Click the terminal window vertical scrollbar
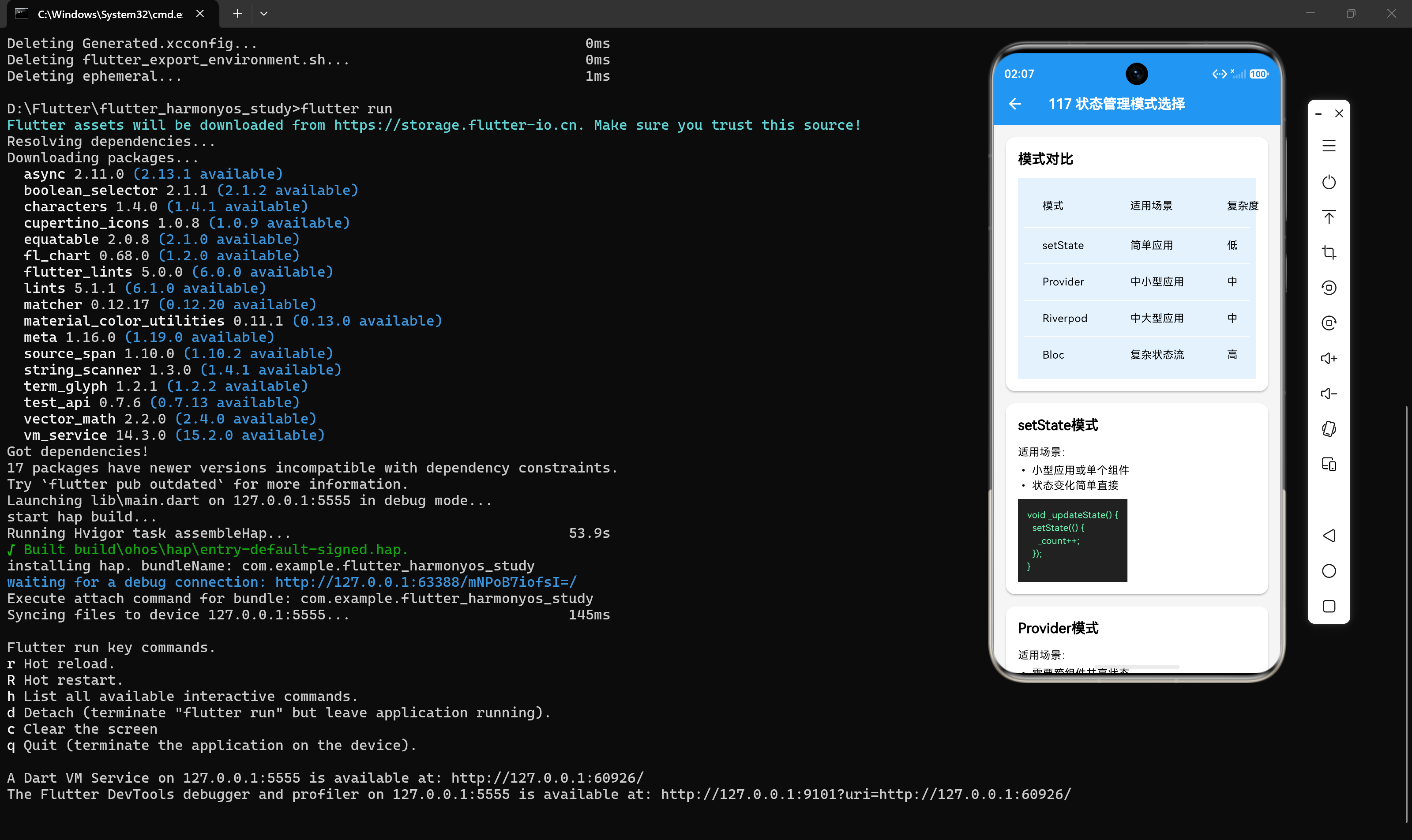 pyautogui.click(x=1406, y=614)
